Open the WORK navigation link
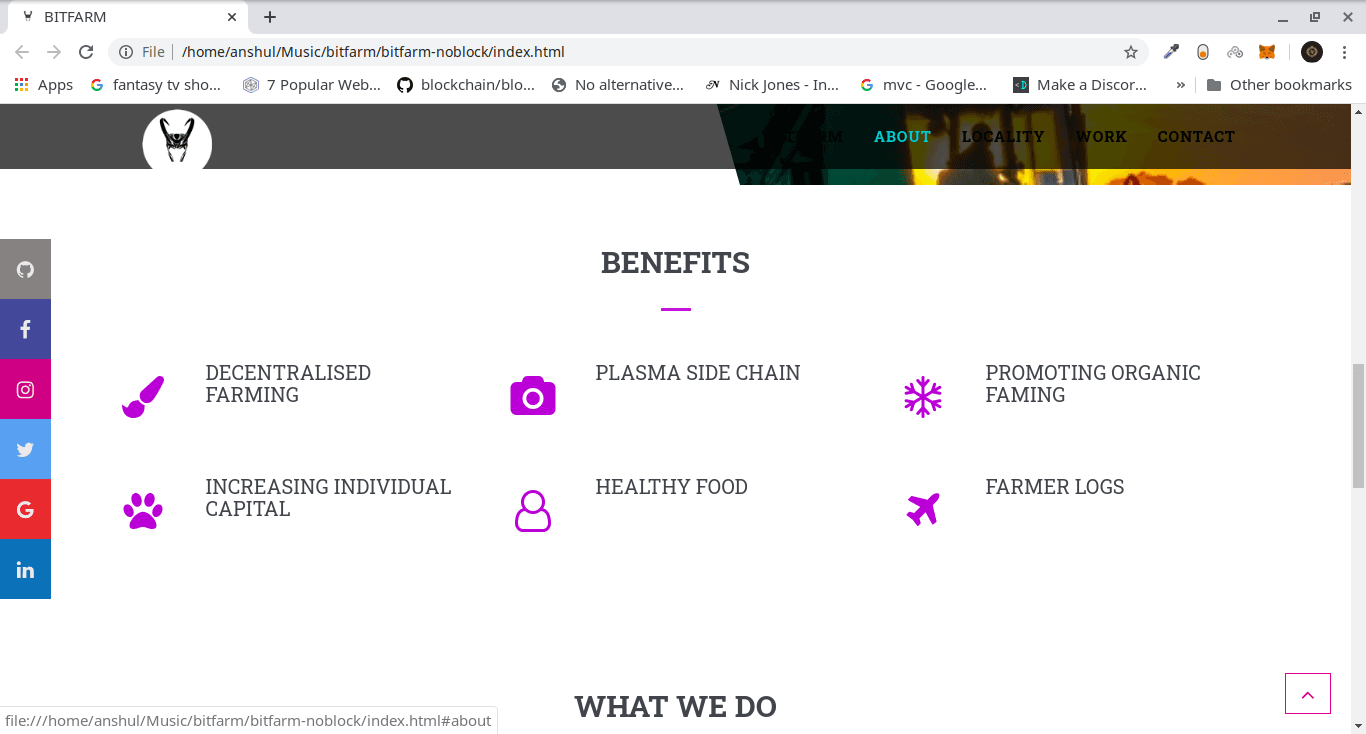Viewport: 1366px width, 734px height. tap(1101, 137)
